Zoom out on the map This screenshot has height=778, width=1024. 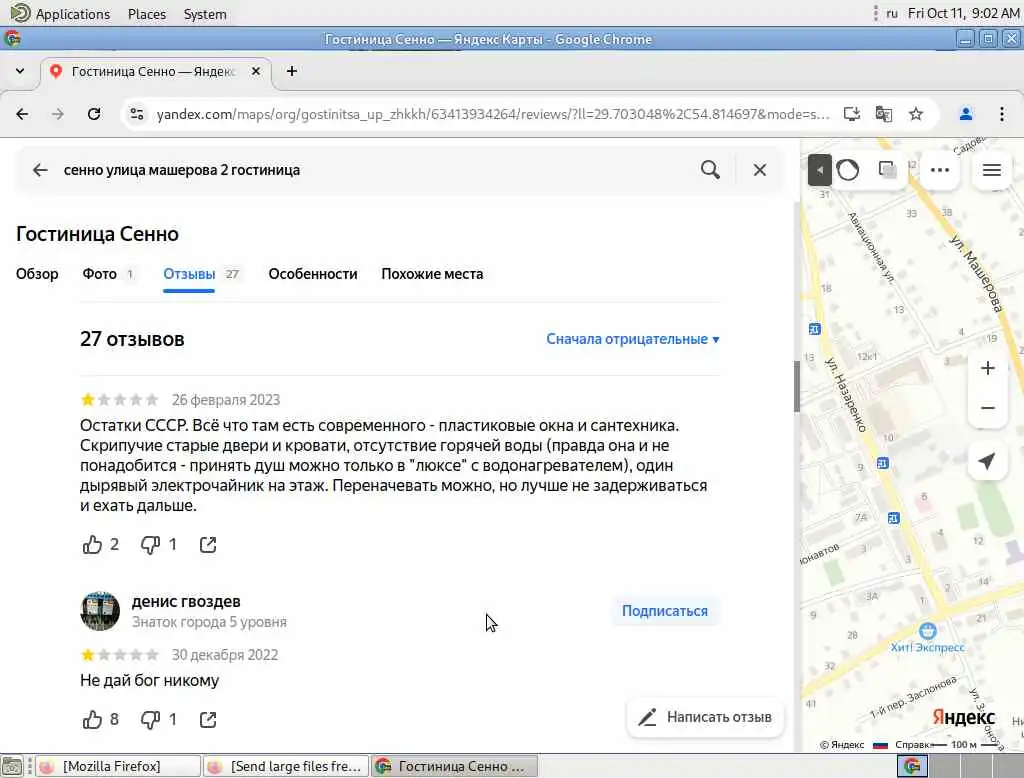tap(987, 408)
